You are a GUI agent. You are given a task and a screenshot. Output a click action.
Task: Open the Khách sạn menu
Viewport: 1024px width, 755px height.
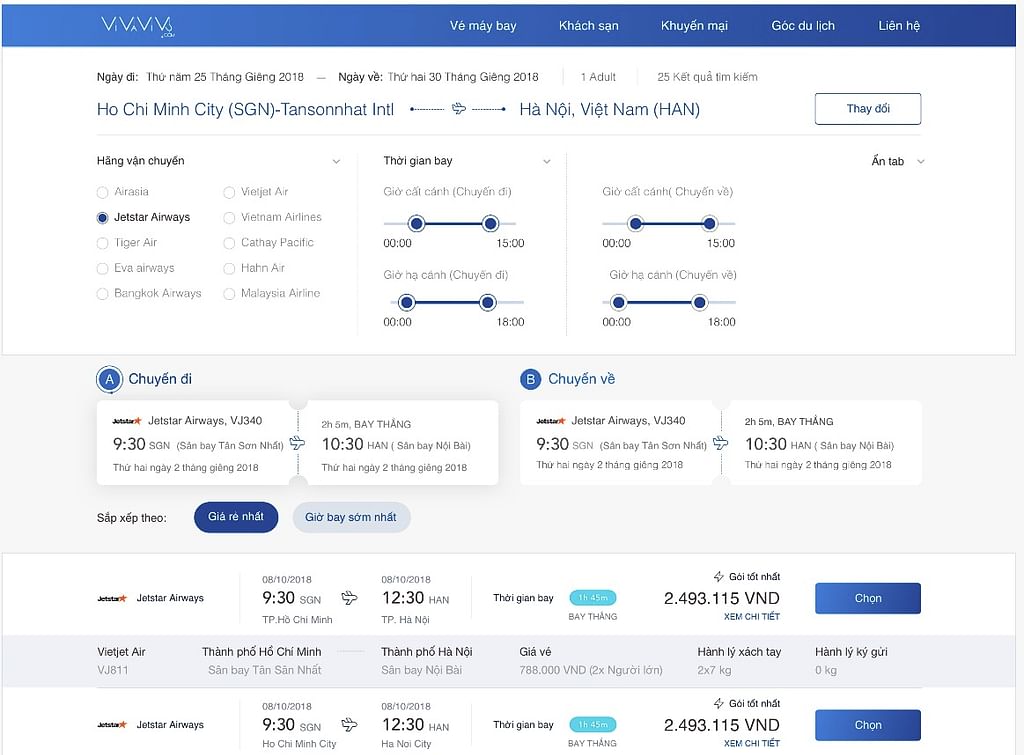[x=588, y=26]
